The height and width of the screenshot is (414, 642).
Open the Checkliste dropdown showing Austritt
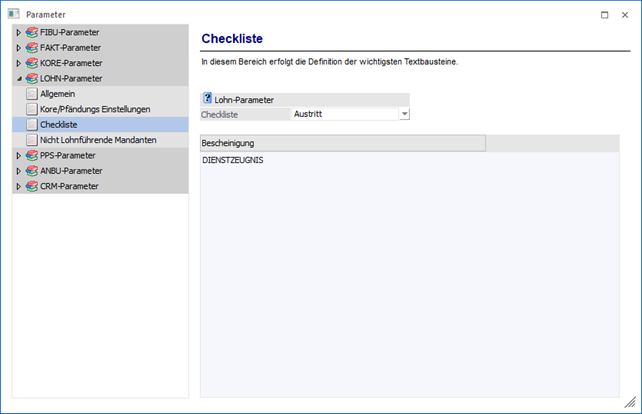(x=404, y=114)
